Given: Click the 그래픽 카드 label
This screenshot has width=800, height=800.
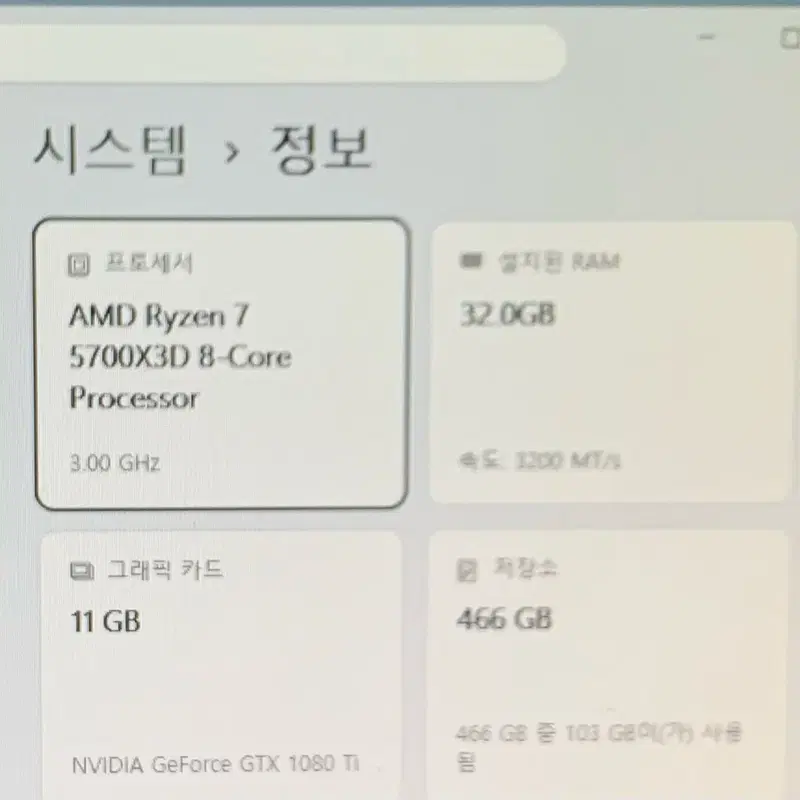Looking at the screenshot, I should coord(165,569).
